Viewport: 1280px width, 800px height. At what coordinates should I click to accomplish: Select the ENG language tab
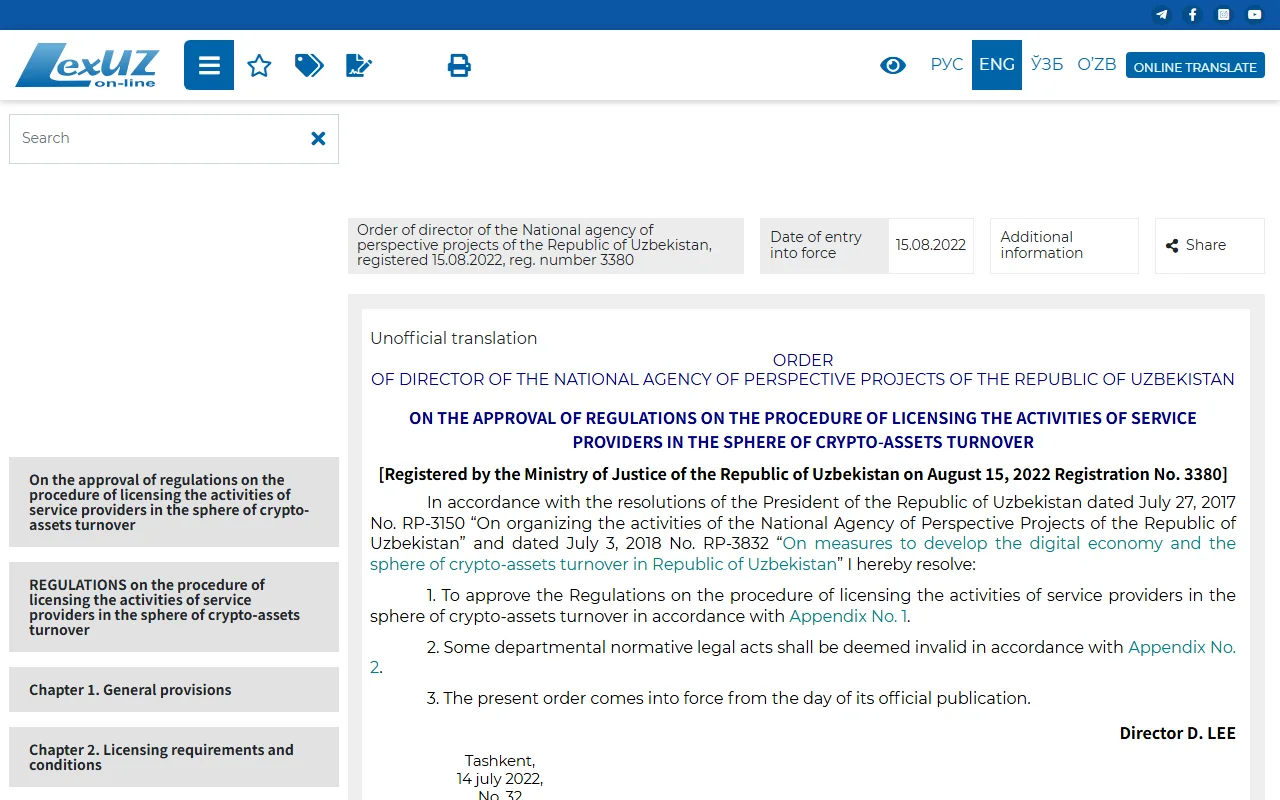point(997,65)
